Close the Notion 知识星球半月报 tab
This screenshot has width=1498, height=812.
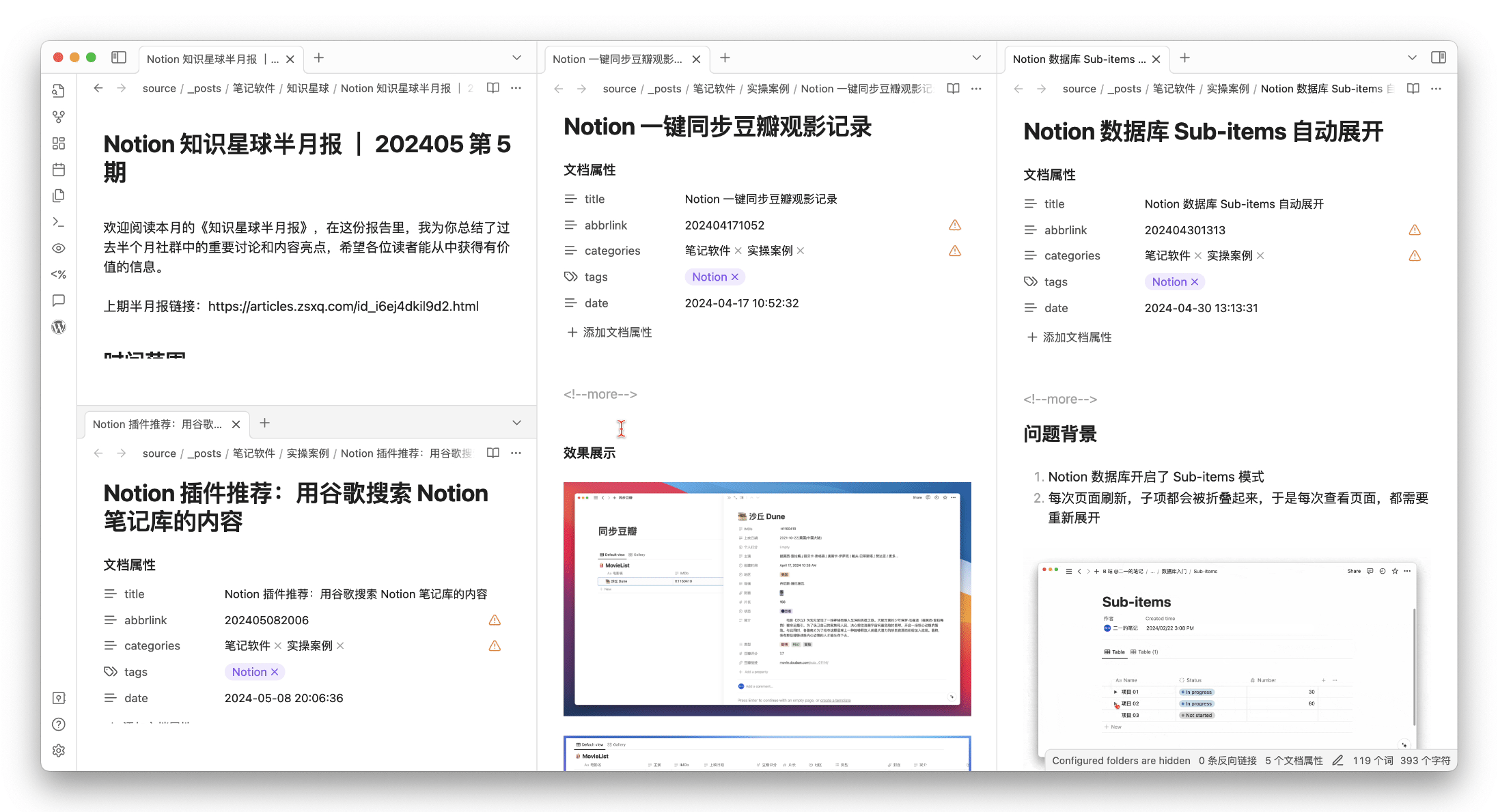290,59
